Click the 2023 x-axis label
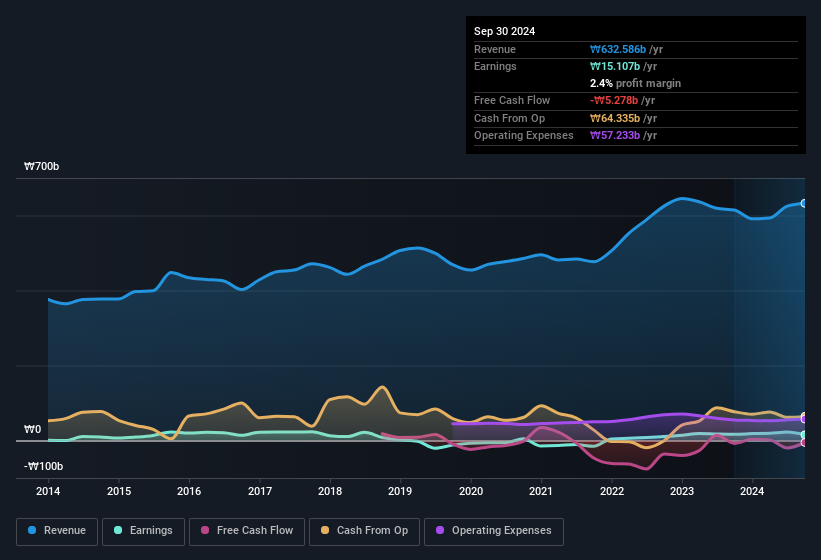Image resolution: width=821 pixels, height=560 pixels. tap(682, 491)
